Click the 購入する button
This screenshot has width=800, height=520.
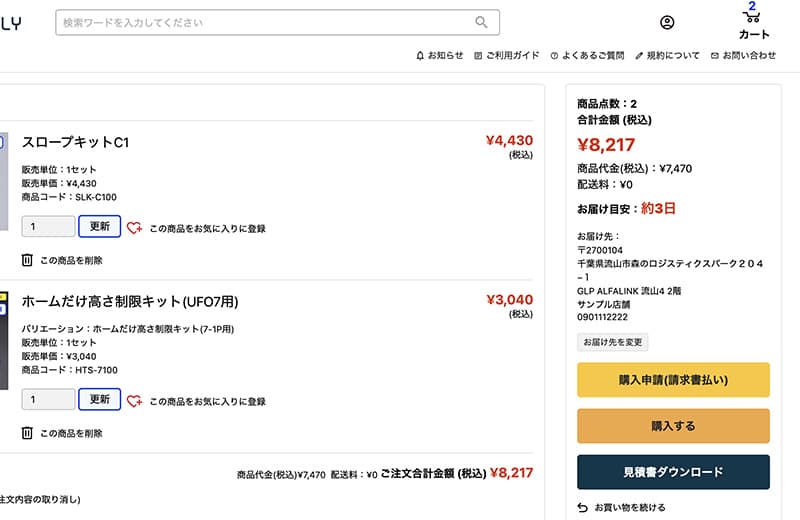click(673, 426)
